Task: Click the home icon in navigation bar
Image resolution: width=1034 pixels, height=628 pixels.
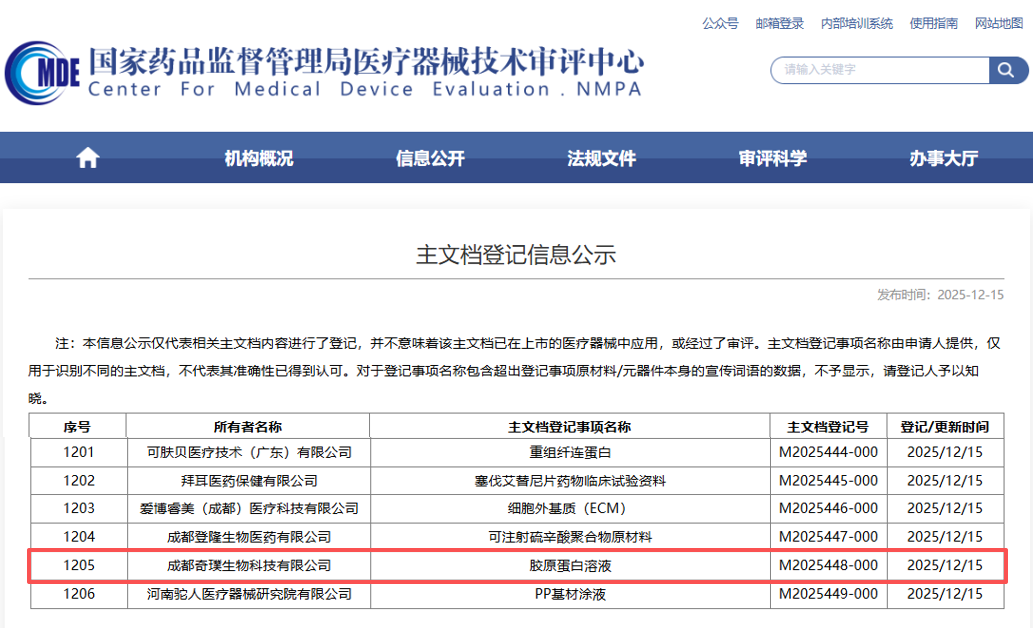Action: coord(88,158)
